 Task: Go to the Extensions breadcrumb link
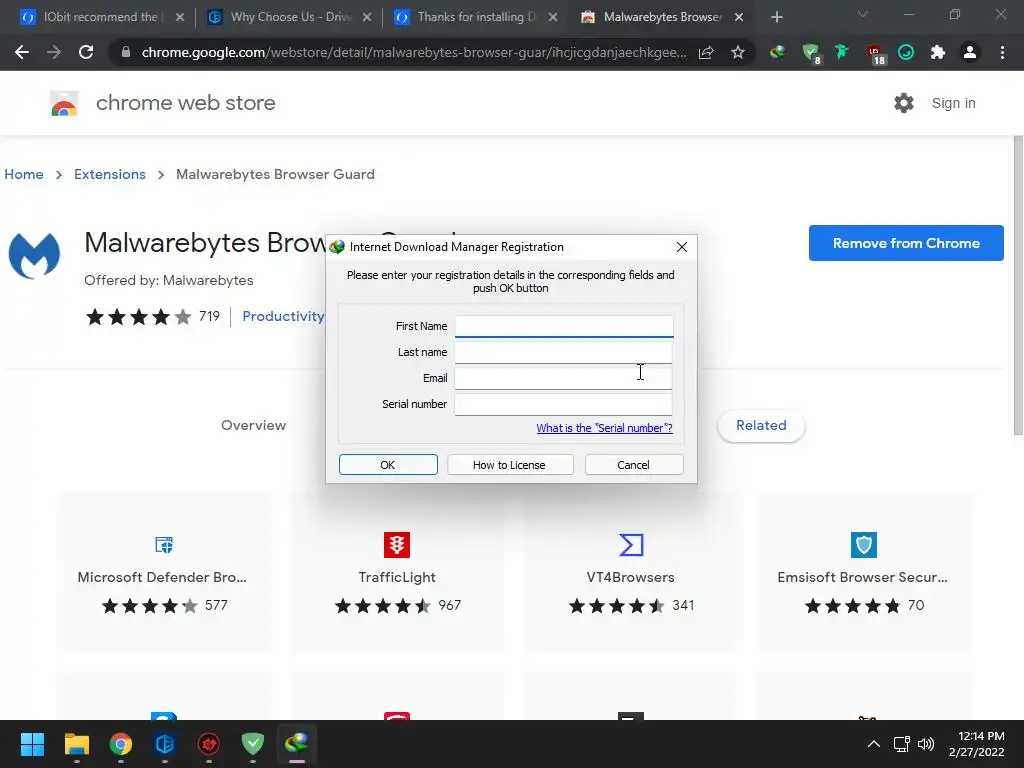click(x=110, y=174)
